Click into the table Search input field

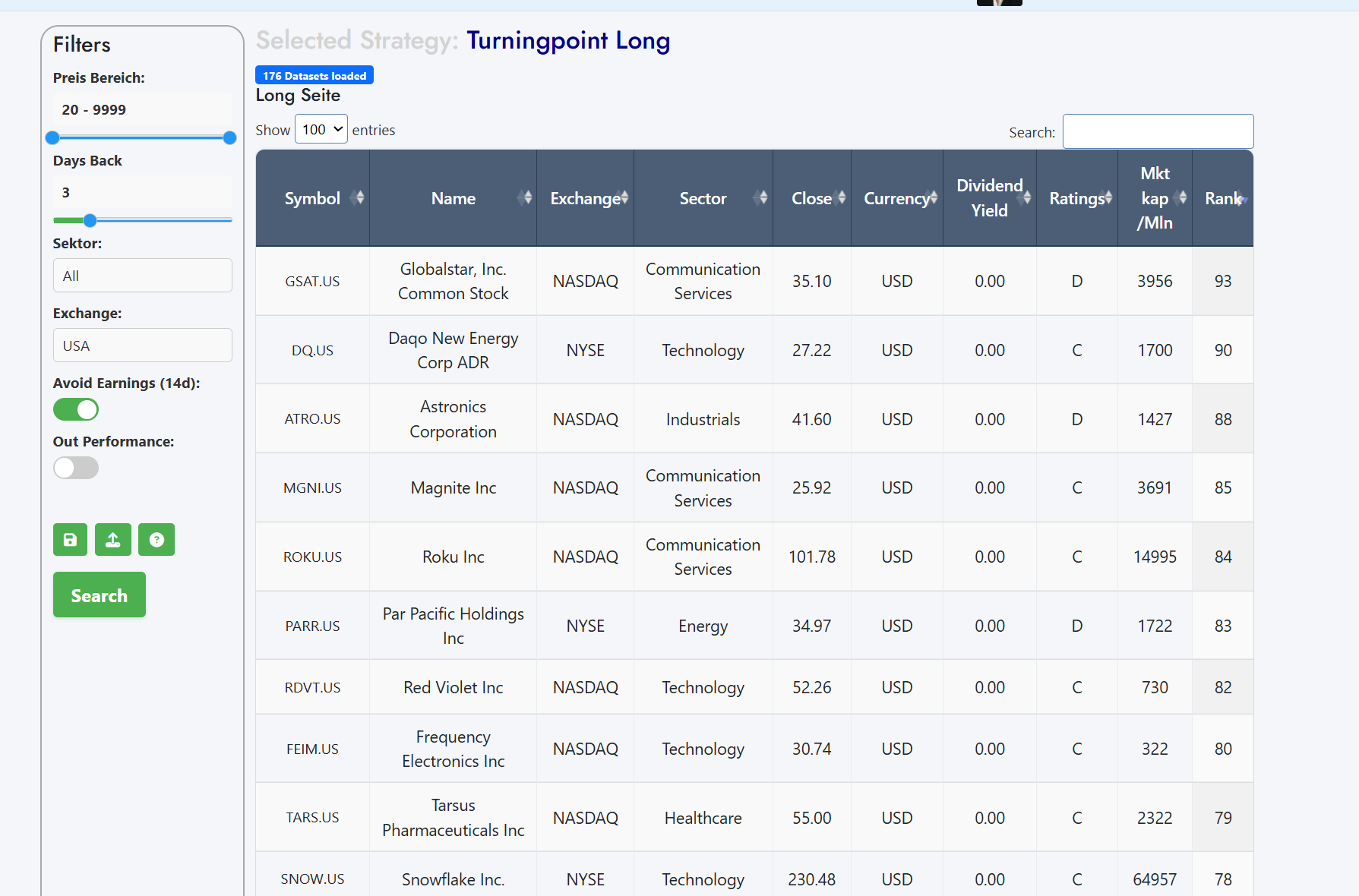[x=1158, y=131]
